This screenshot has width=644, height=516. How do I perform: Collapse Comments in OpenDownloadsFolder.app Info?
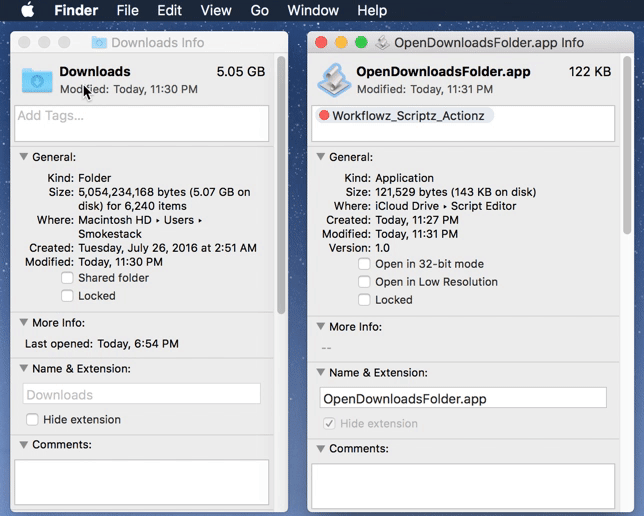tap(321, 449)
